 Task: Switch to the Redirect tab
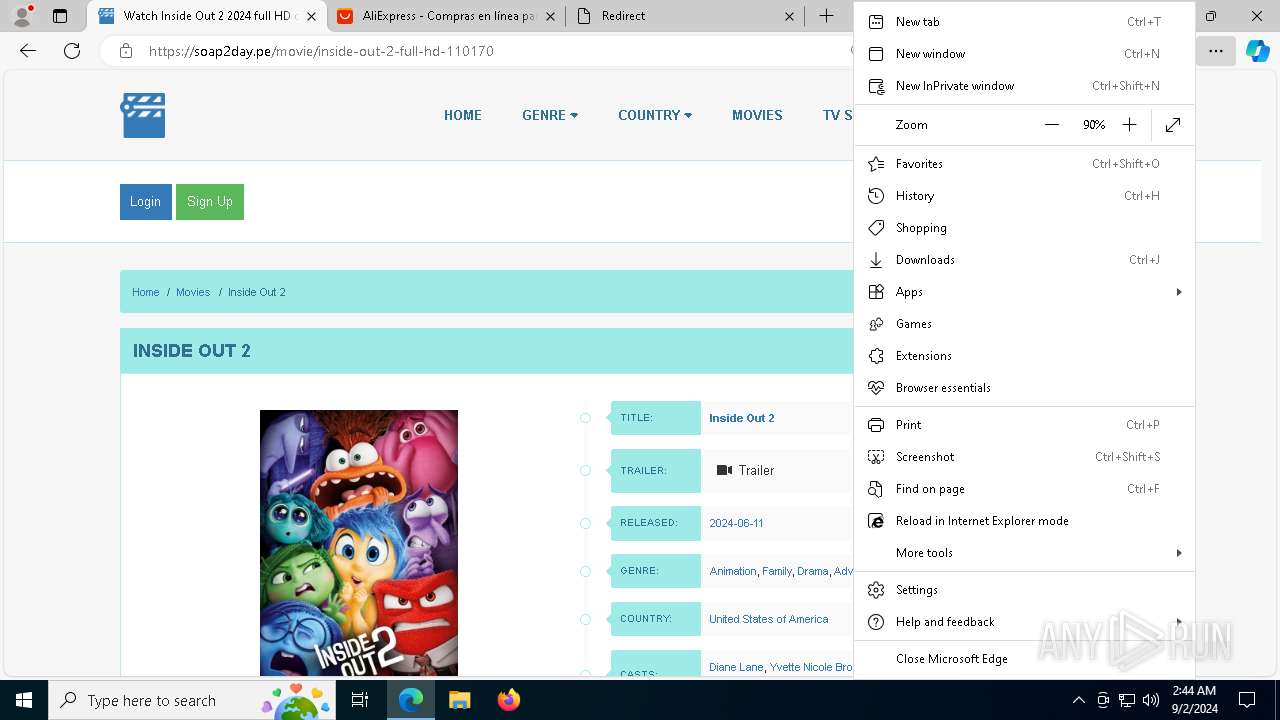tap(684, 16)
